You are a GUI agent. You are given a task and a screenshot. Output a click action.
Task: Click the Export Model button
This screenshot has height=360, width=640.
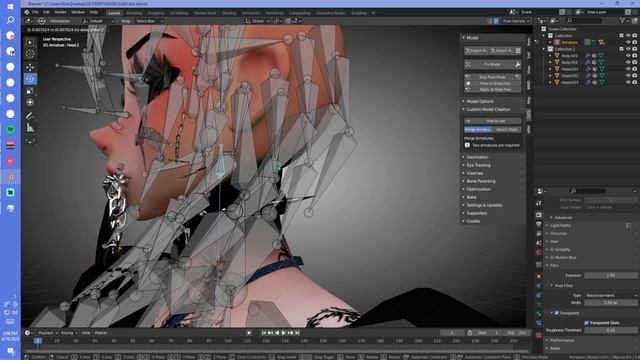click(502, 51)
